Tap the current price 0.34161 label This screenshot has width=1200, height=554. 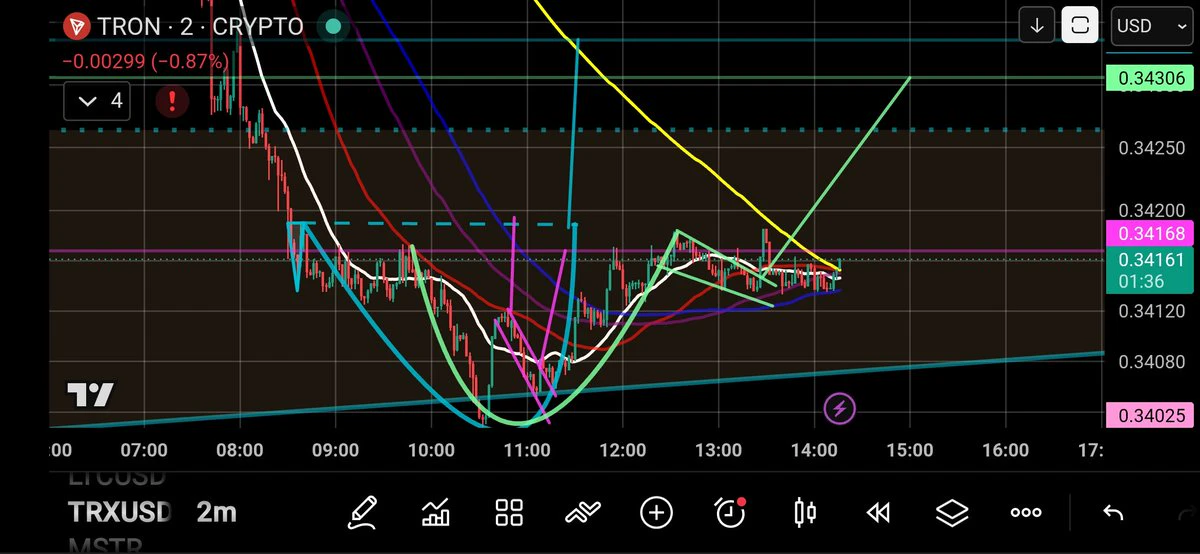click(x=1150, y=270)
